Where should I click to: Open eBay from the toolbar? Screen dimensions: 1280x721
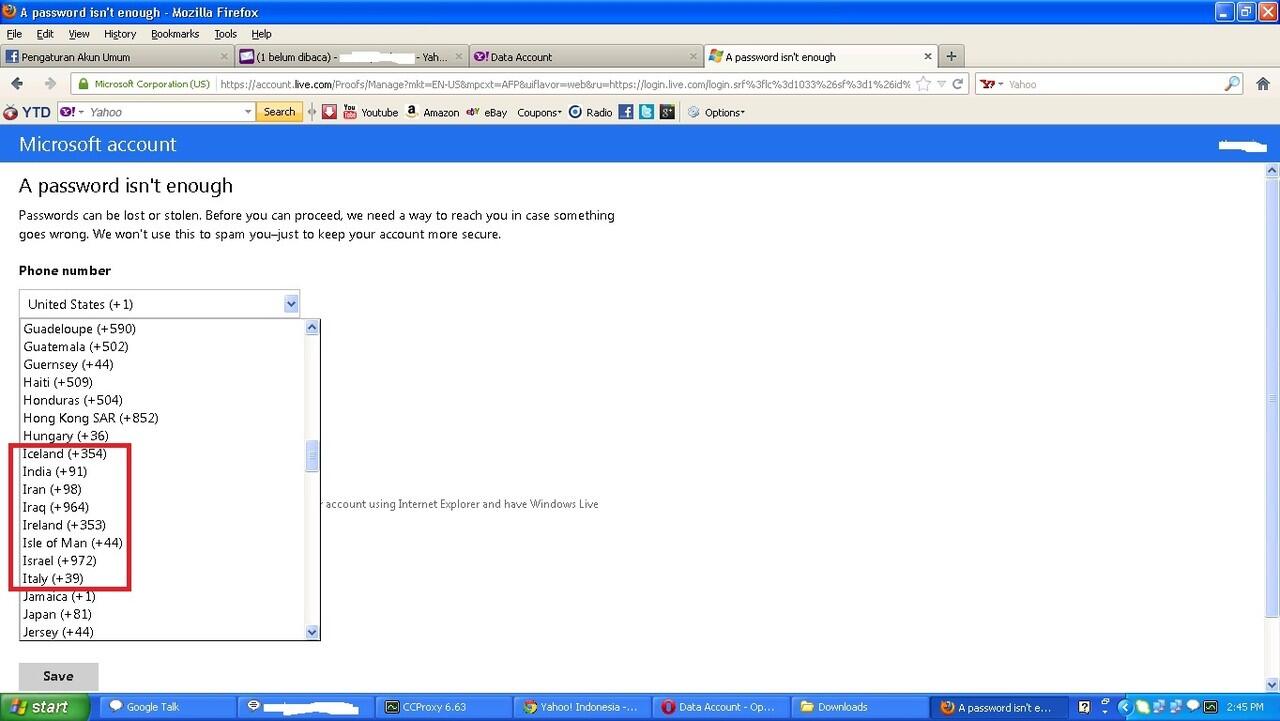[x=487, y=112]
